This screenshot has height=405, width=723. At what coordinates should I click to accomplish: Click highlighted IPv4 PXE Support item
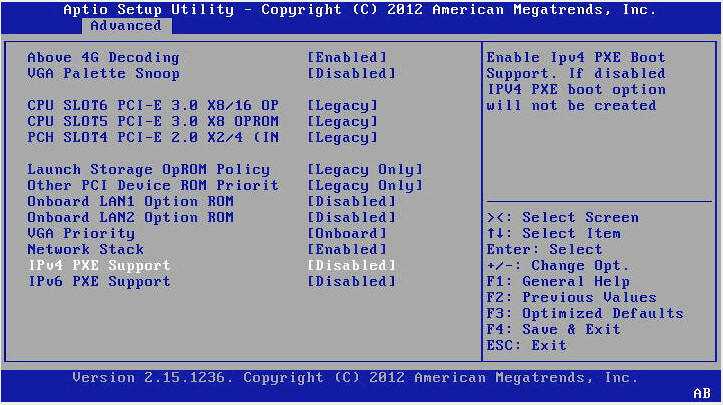coord(99,265)
